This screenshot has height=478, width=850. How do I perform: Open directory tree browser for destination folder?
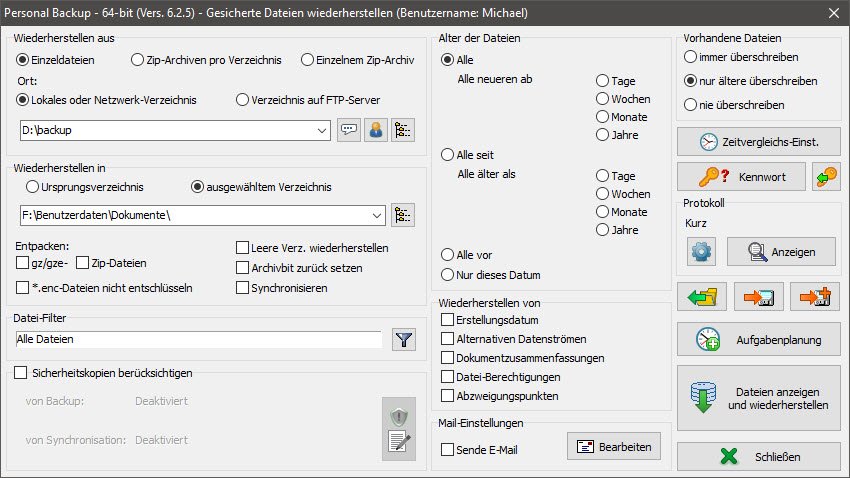pyautogui.click(x=403, y=215)
